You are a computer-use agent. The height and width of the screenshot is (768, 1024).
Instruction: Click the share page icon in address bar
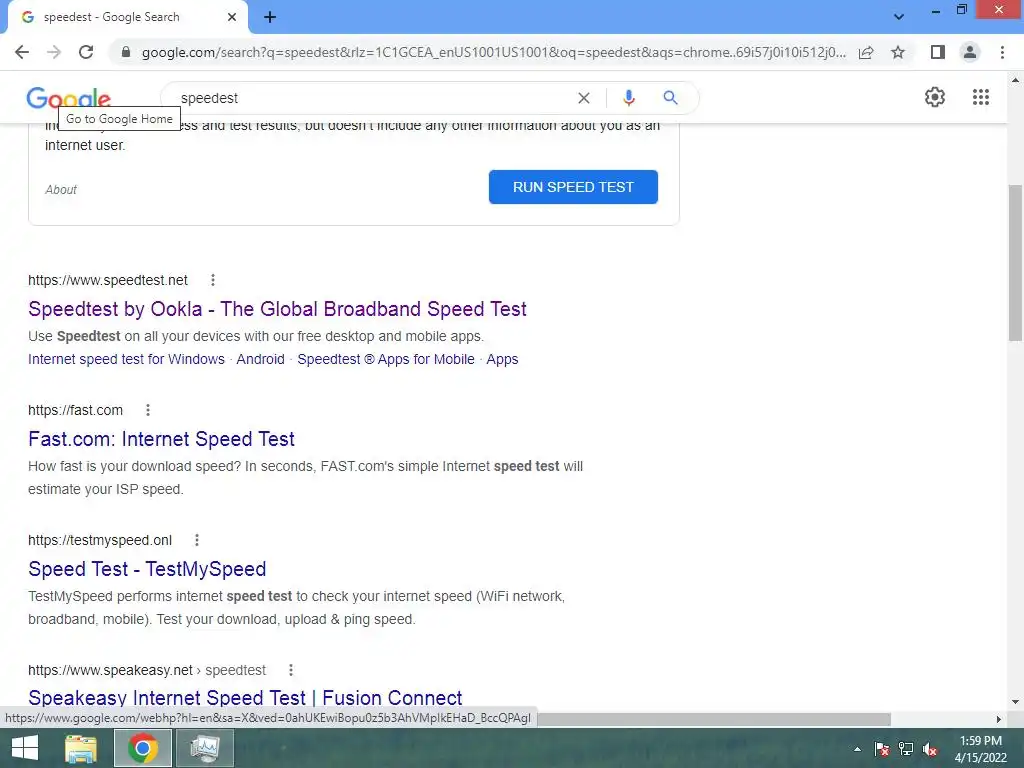(x=866, y=52)
